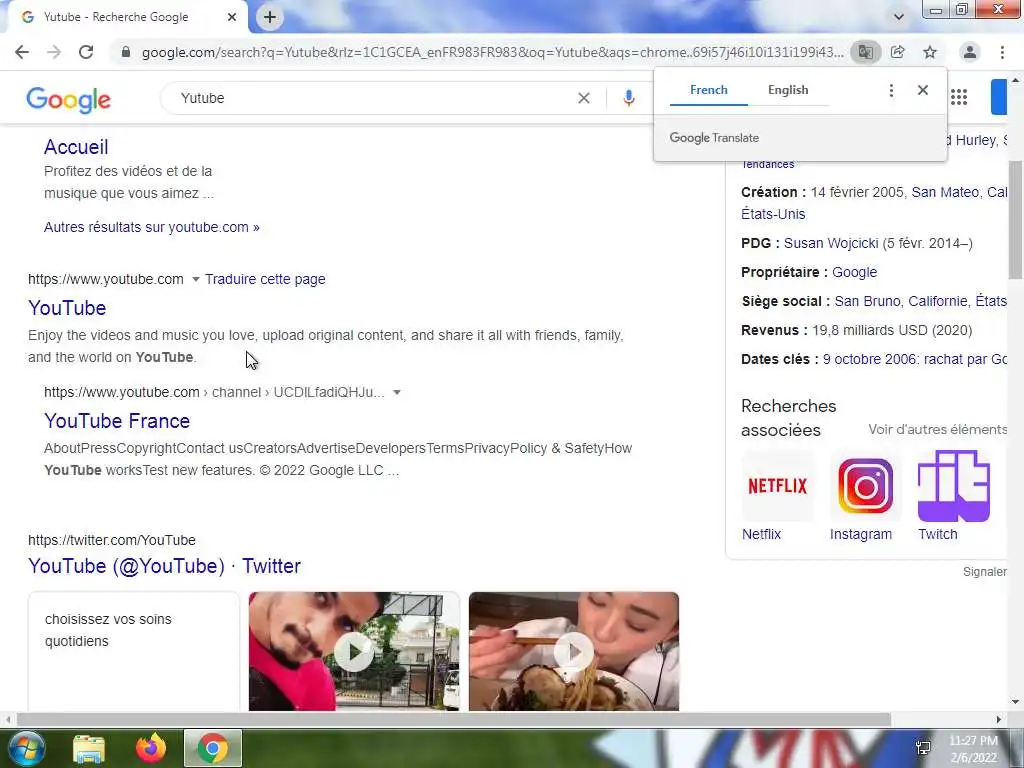Viewport: 1024px width, 768px height.
Task: Click the horizontal scrollbar right arrow
Action: pos(999,720)
